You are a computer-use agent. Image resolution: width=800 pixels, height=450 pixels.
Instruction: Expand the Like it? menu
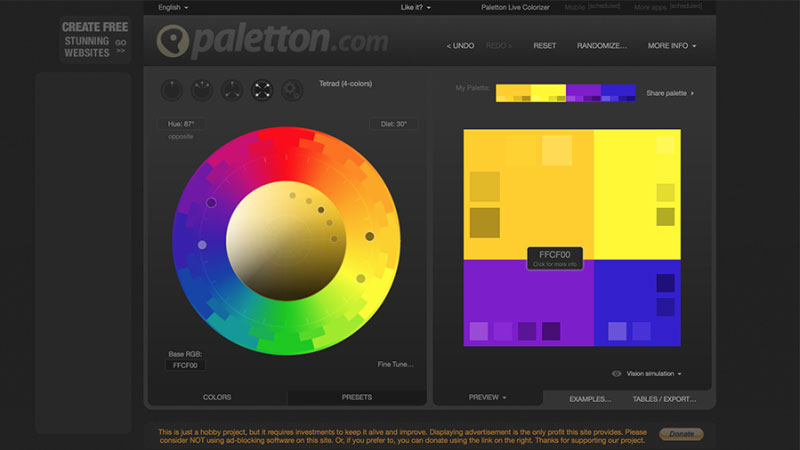[415, 7]
